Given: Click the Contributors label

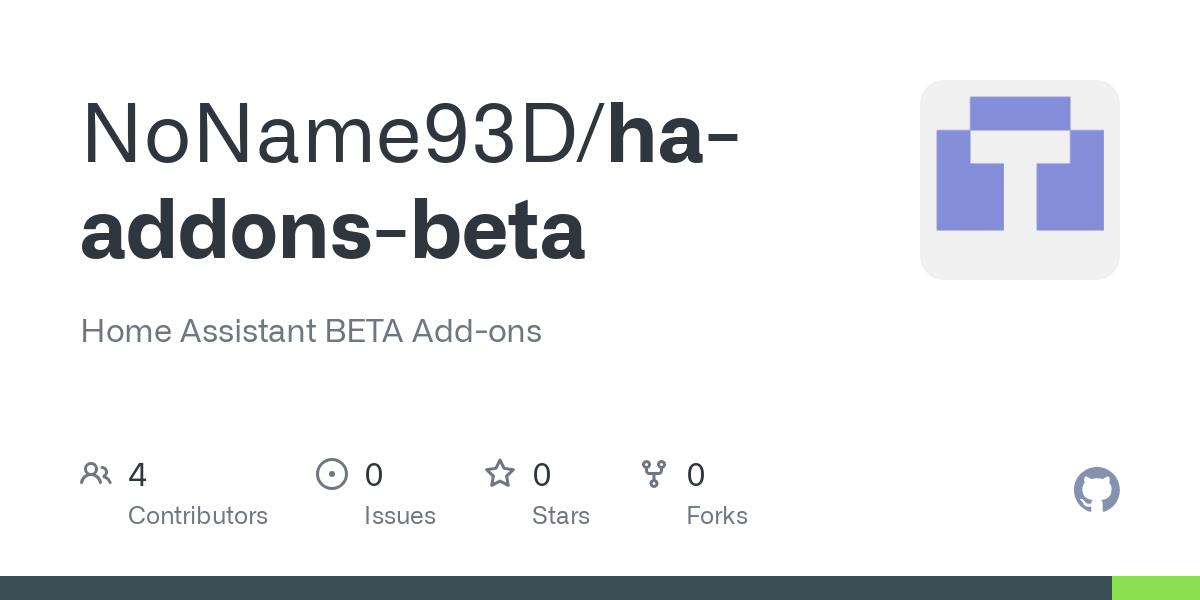Looking at the screenshot, I should click(x=198, y=516).
